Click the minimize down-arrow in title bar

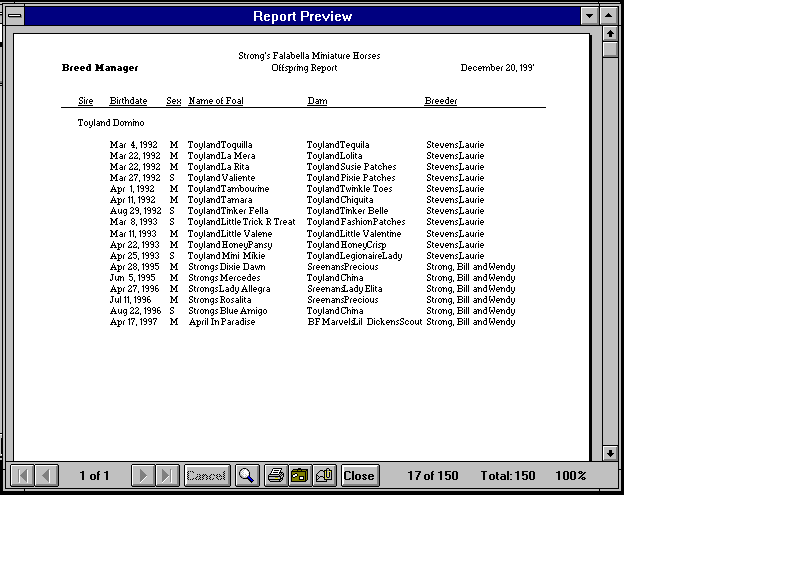coord(589,16)
